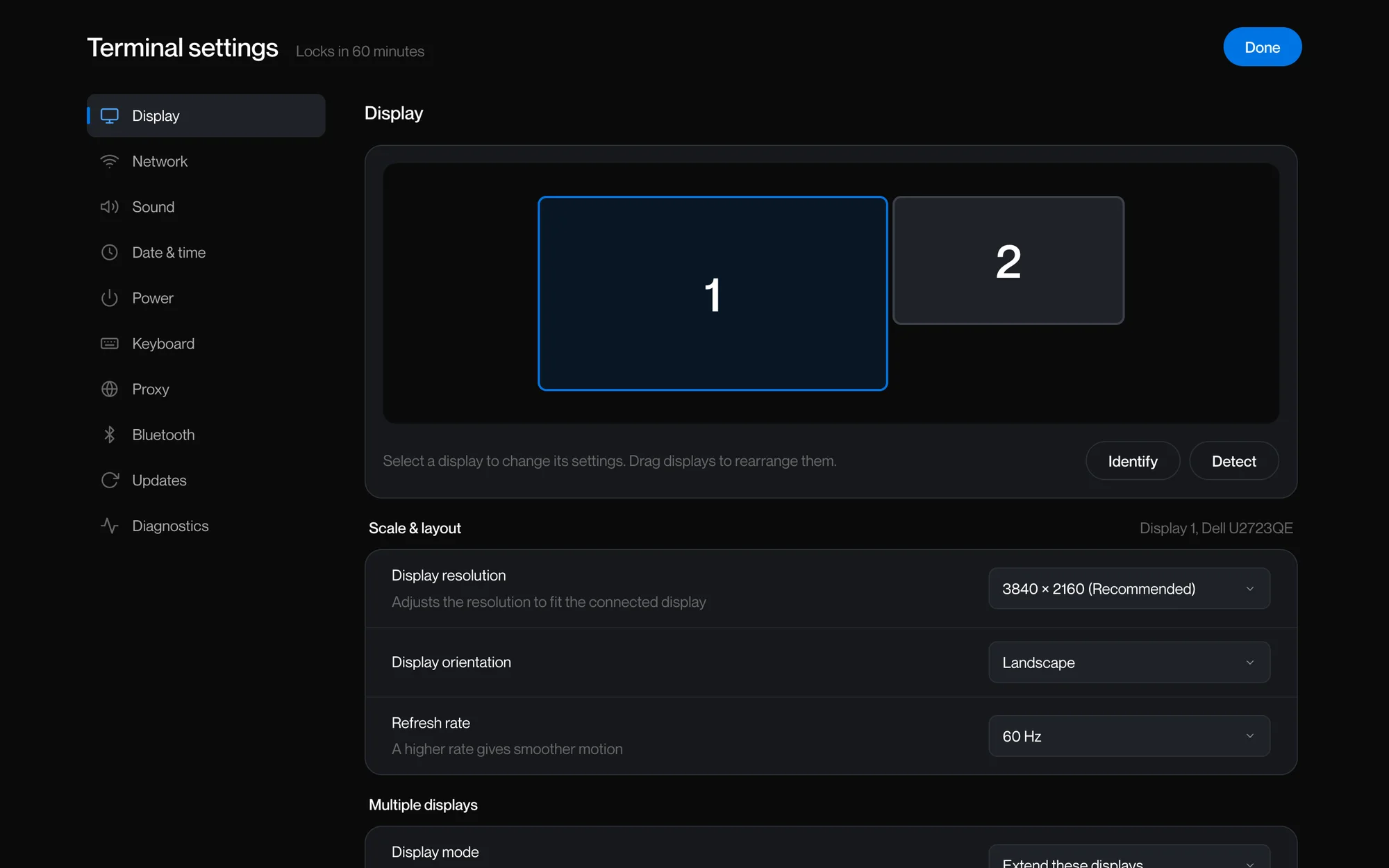Viewport: 1389px width, 868px height.
Task: Select the Sound speaker icon
Action: pyautogui.click(x=109, y=207)
